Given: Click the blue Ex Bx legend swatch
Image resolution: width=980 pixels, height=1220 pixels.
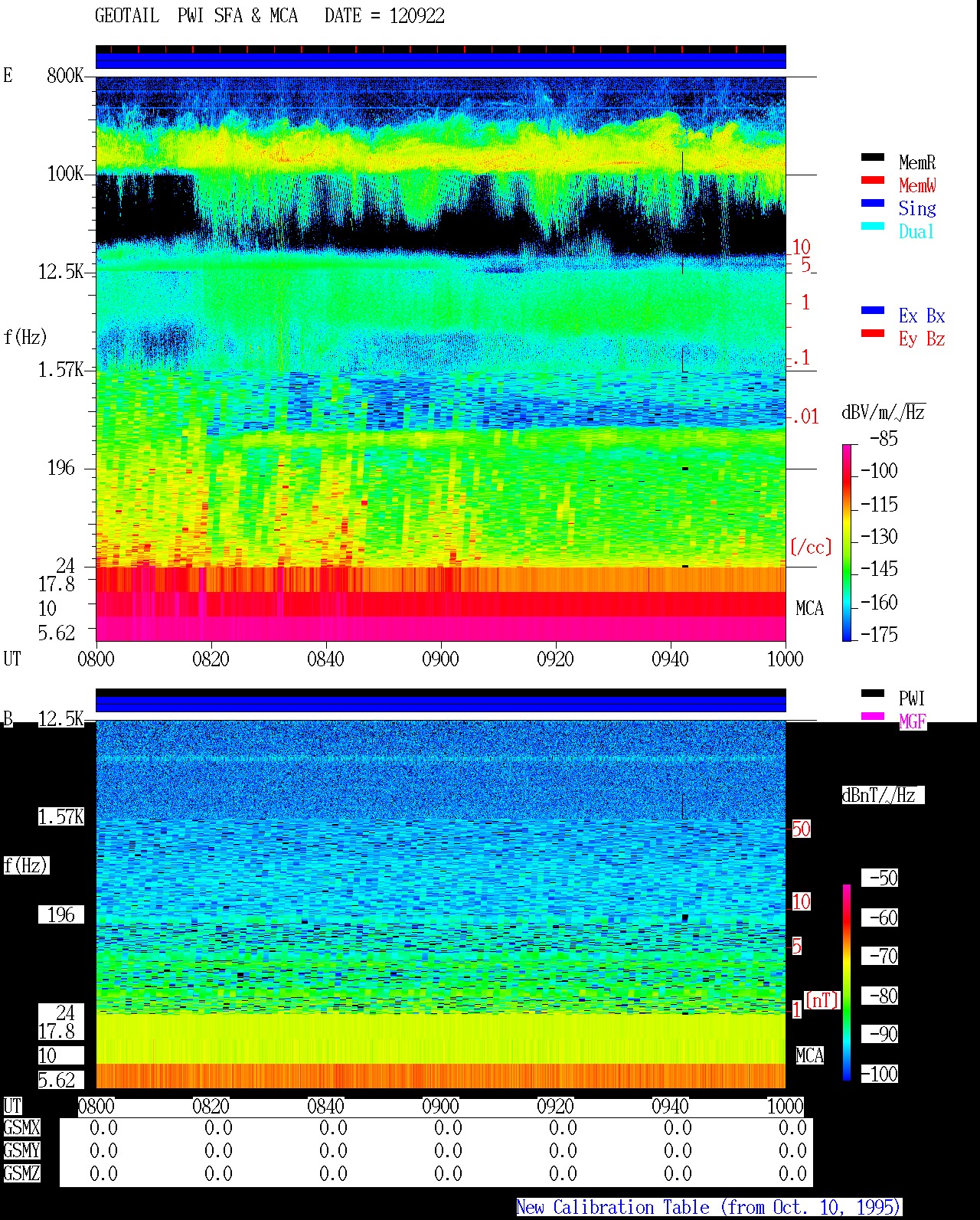Looking at the screenshot, I should tap(873, 310).
